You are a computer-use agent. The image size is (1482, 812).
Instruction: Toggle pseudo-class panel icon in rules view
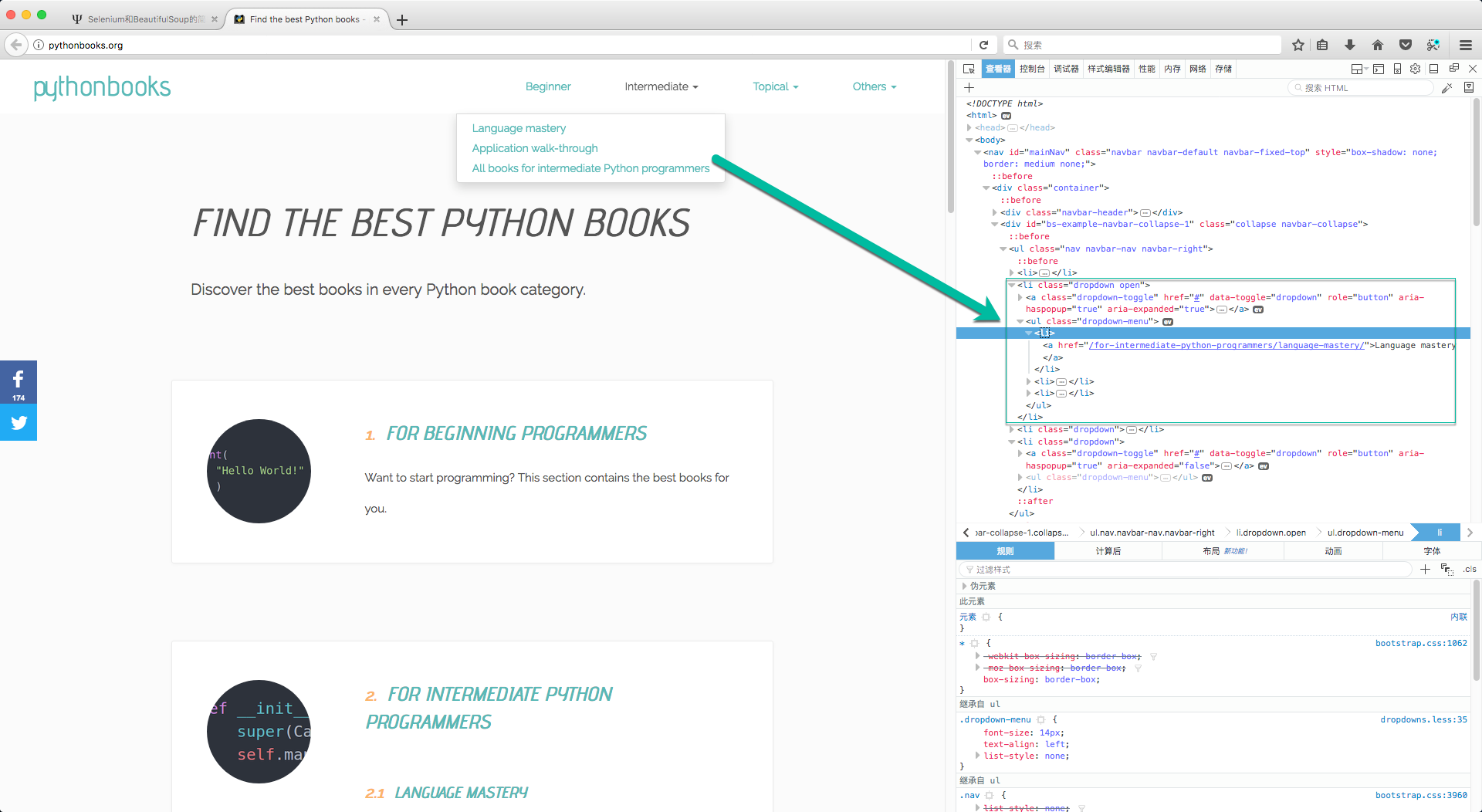1446,569
